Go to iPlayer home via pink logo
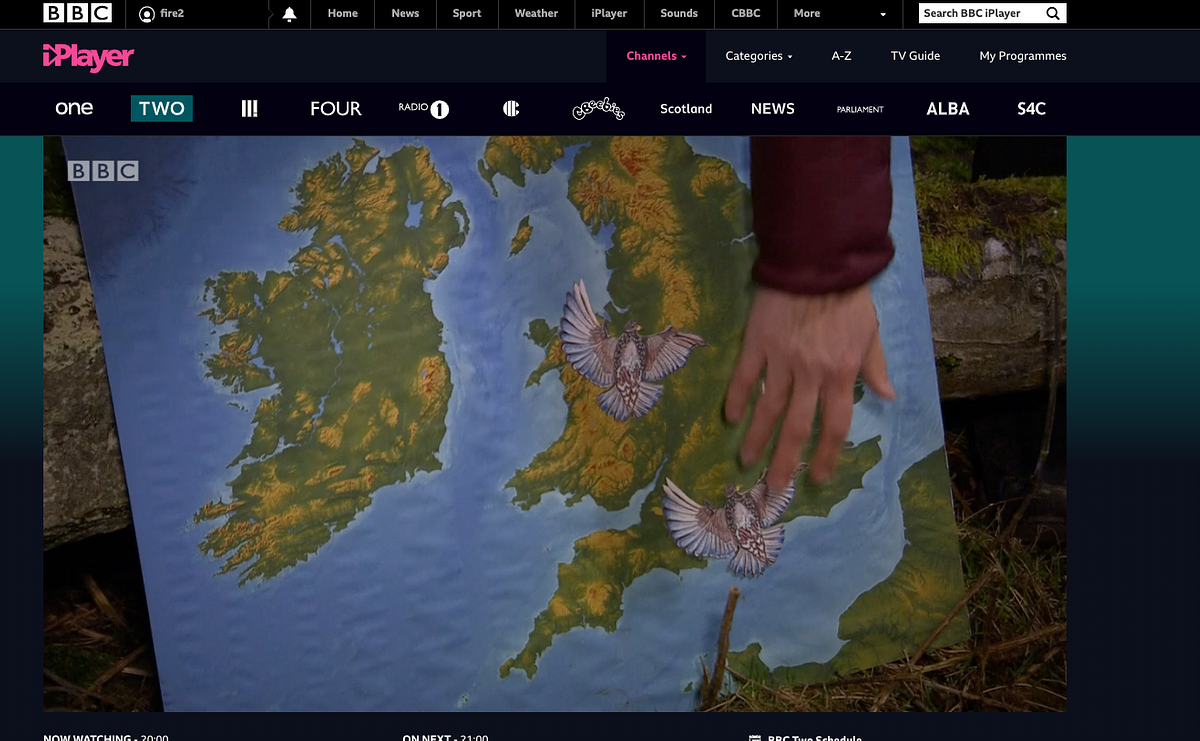Image resolution: width=1200 pixels, height=741 pixels. pos(88,58)
